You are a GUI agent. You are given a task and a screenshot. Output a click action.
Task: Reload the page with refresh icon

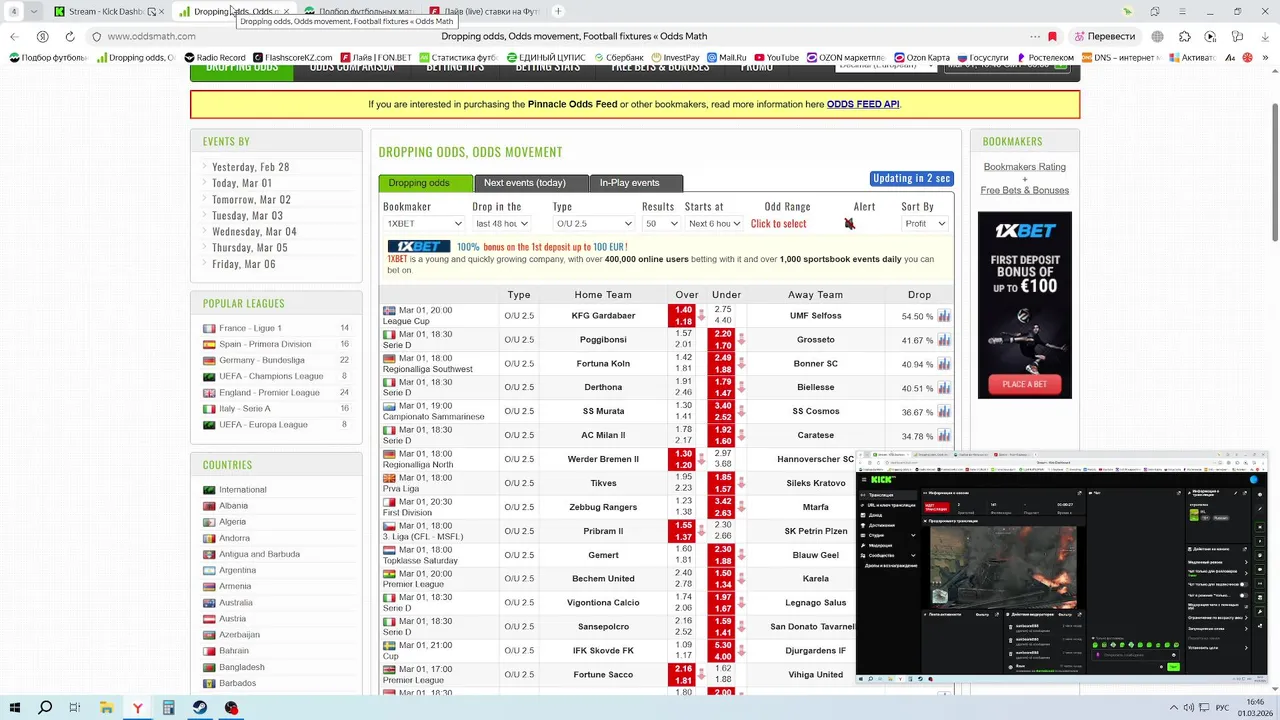[x=70, y=36]
